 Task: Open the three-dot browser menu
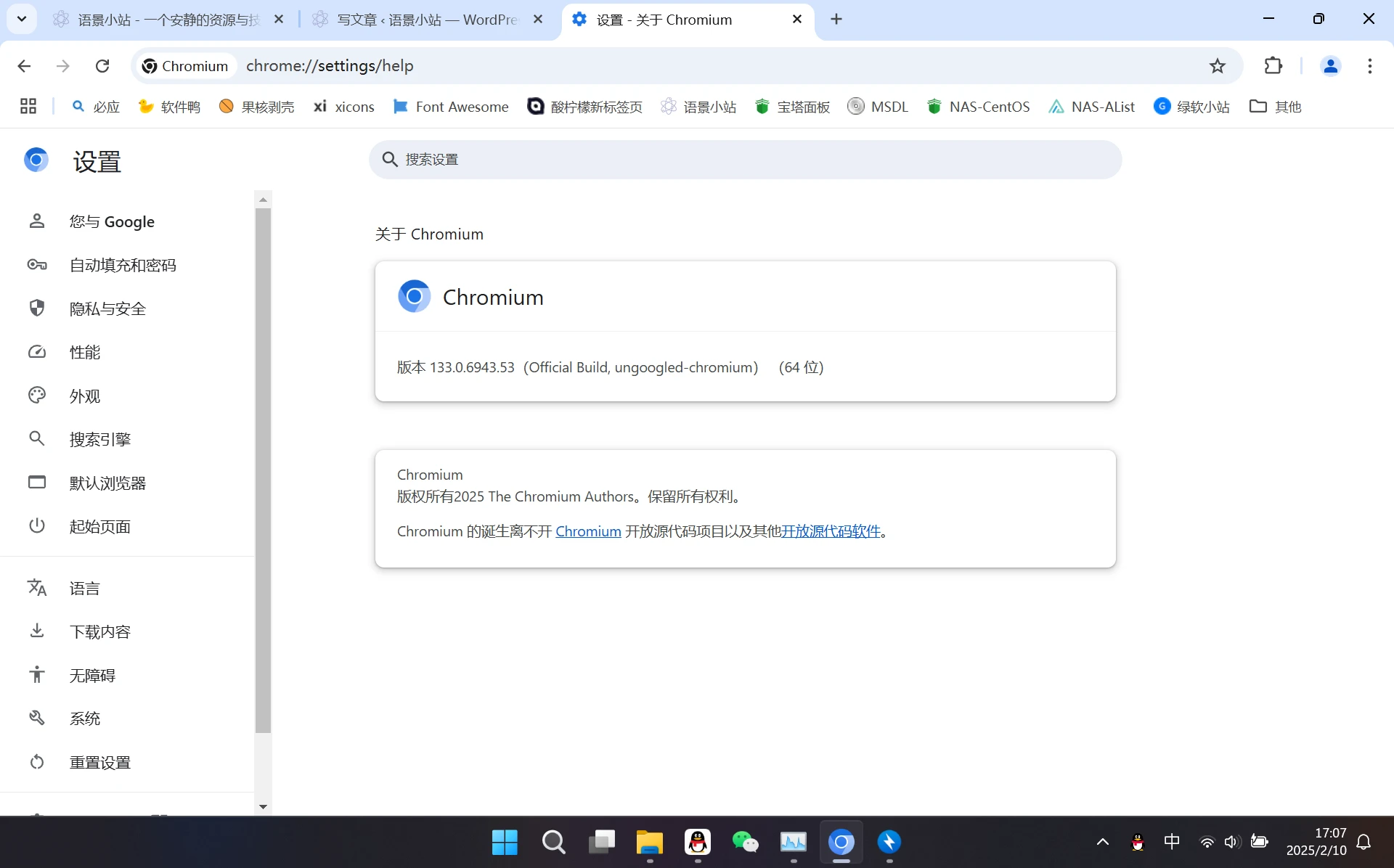point(1370,66)
